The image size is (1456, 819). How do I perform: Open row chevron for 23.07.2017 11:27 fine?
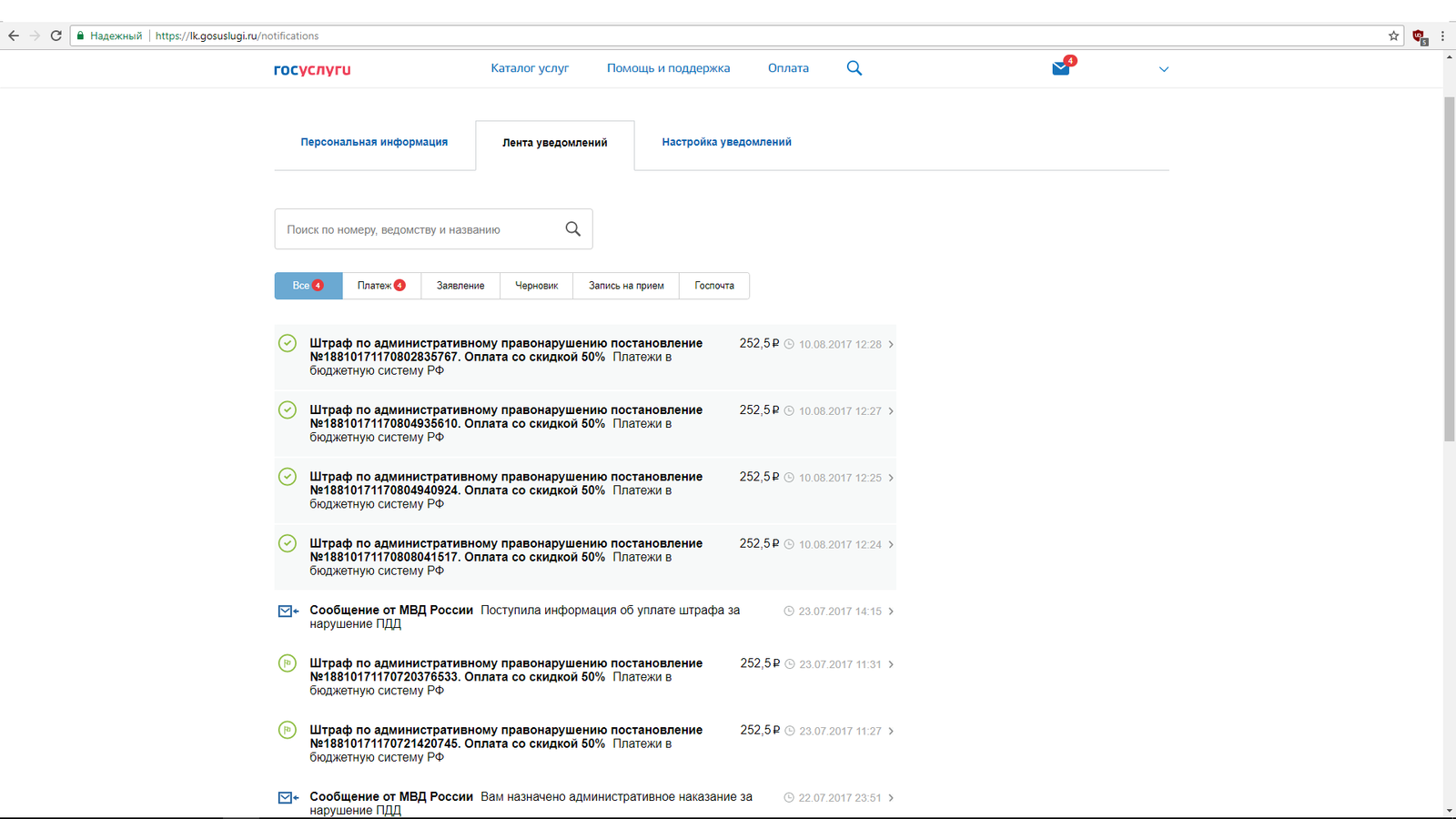(891, 731)
